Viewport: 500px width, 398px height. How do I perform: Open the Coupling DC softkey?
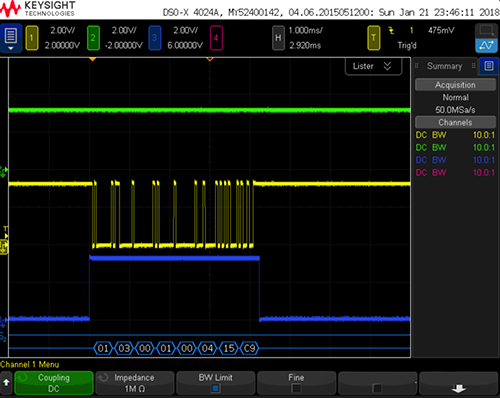pos(54,383)
